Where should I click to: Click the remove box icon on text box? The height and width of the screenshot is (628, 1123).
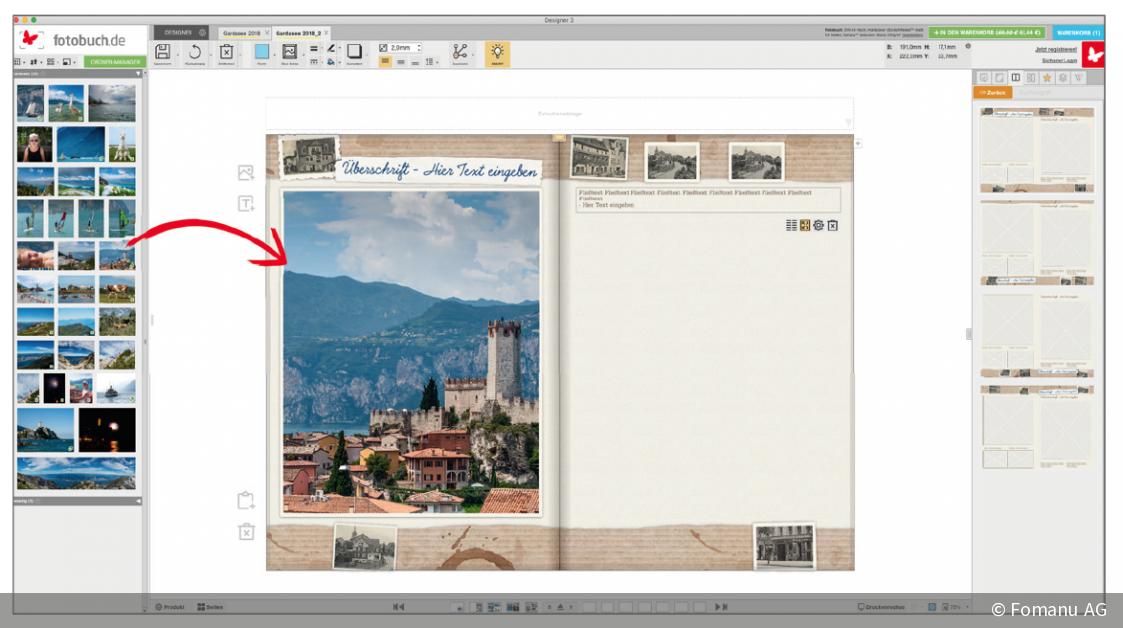(832, 226)
